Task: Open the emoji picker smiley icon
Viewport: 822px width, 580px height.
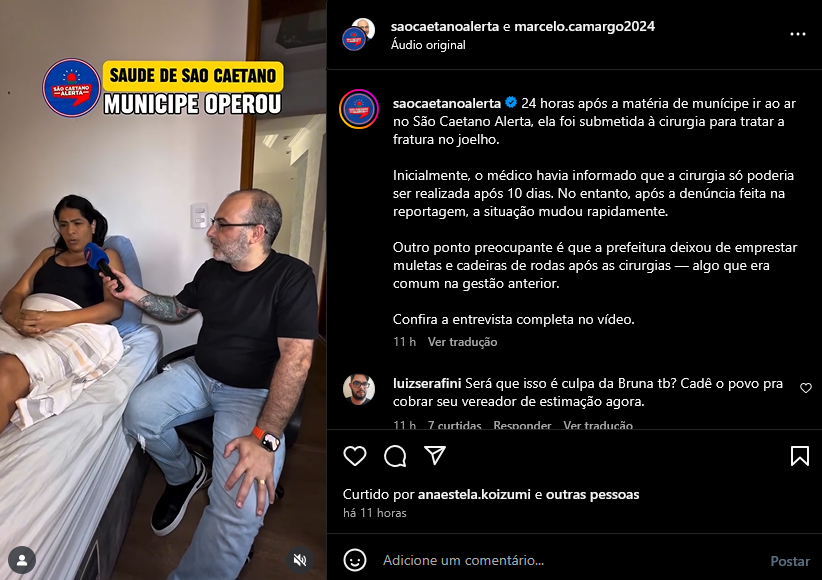Action: point(355,560)
